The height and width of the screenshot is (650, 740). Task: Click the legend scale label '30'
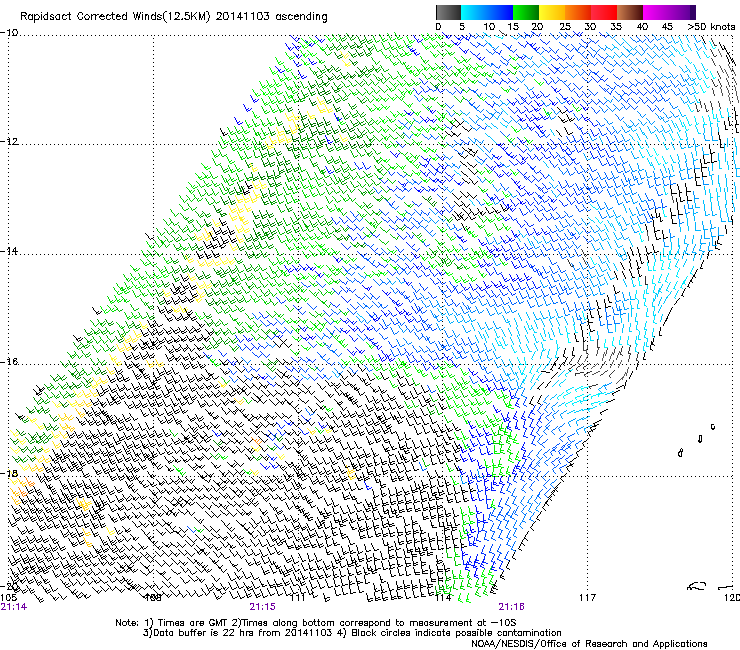click(x=590, y=27)
